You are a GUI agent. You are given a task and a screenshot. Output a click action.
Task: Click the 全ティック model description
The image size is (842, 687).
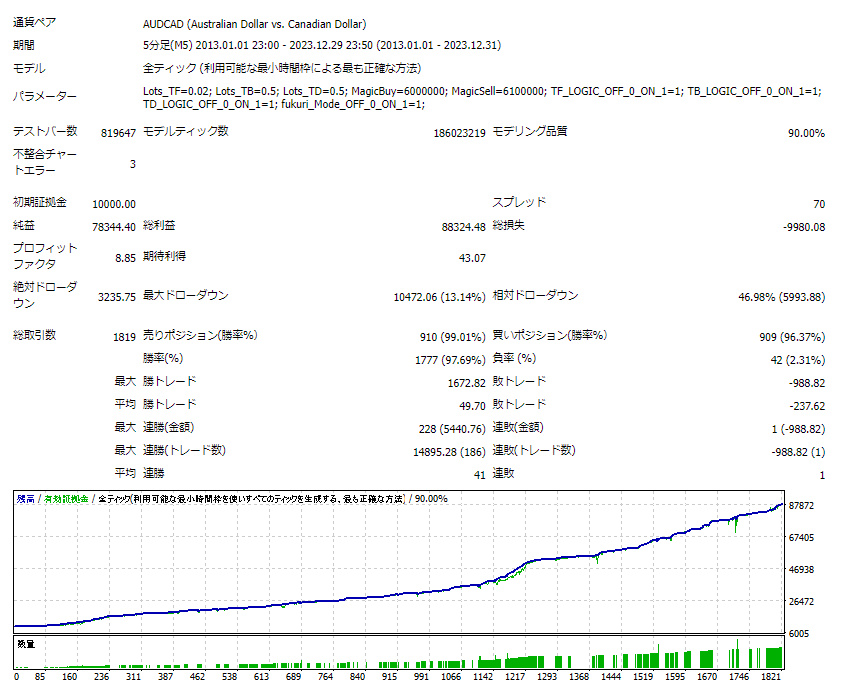point(282,68)
